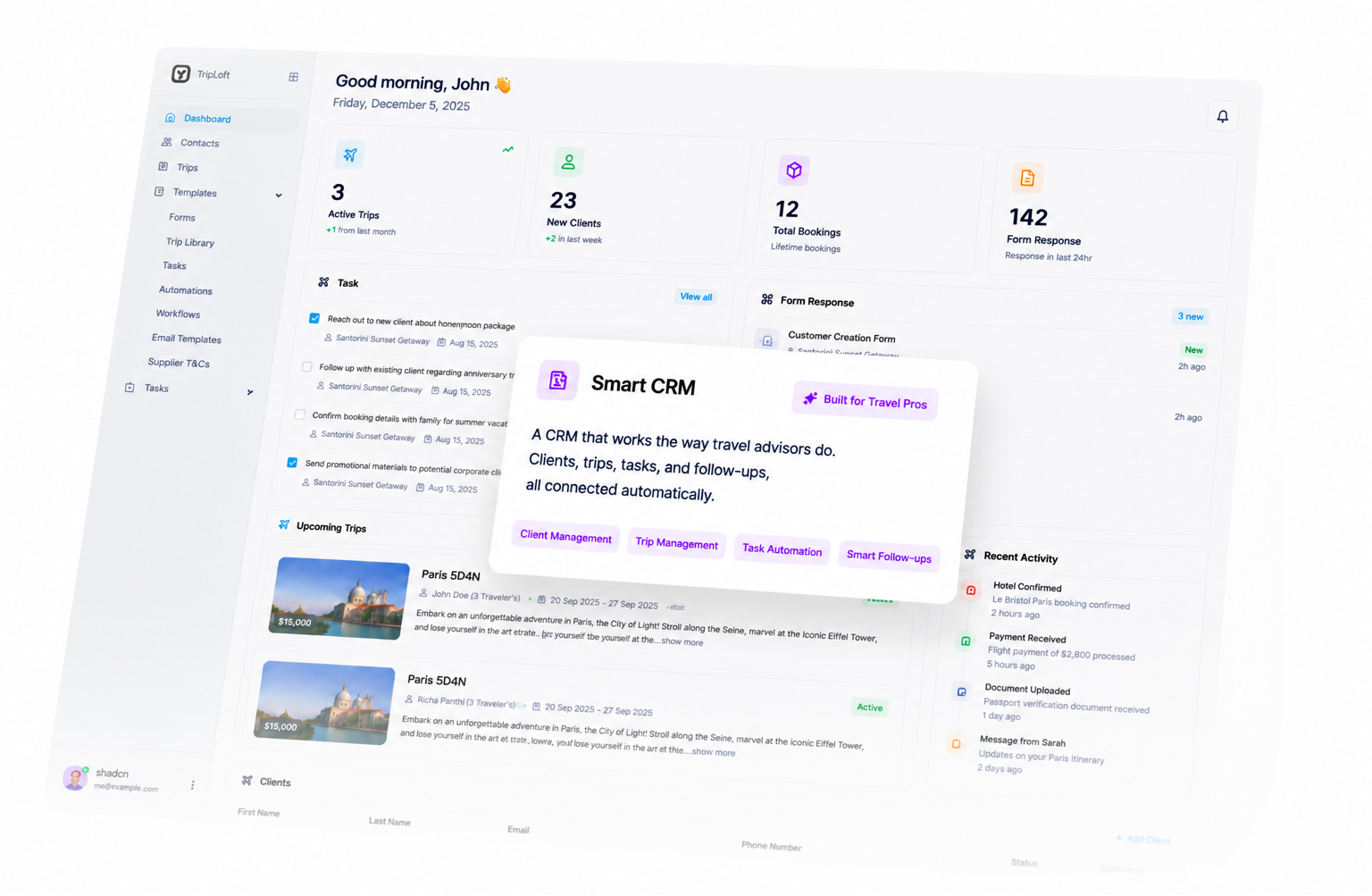This screenshot has height=896, width=1372.
Task: Go to Contacts in the sidebar
Action: (x=199, y=143)
